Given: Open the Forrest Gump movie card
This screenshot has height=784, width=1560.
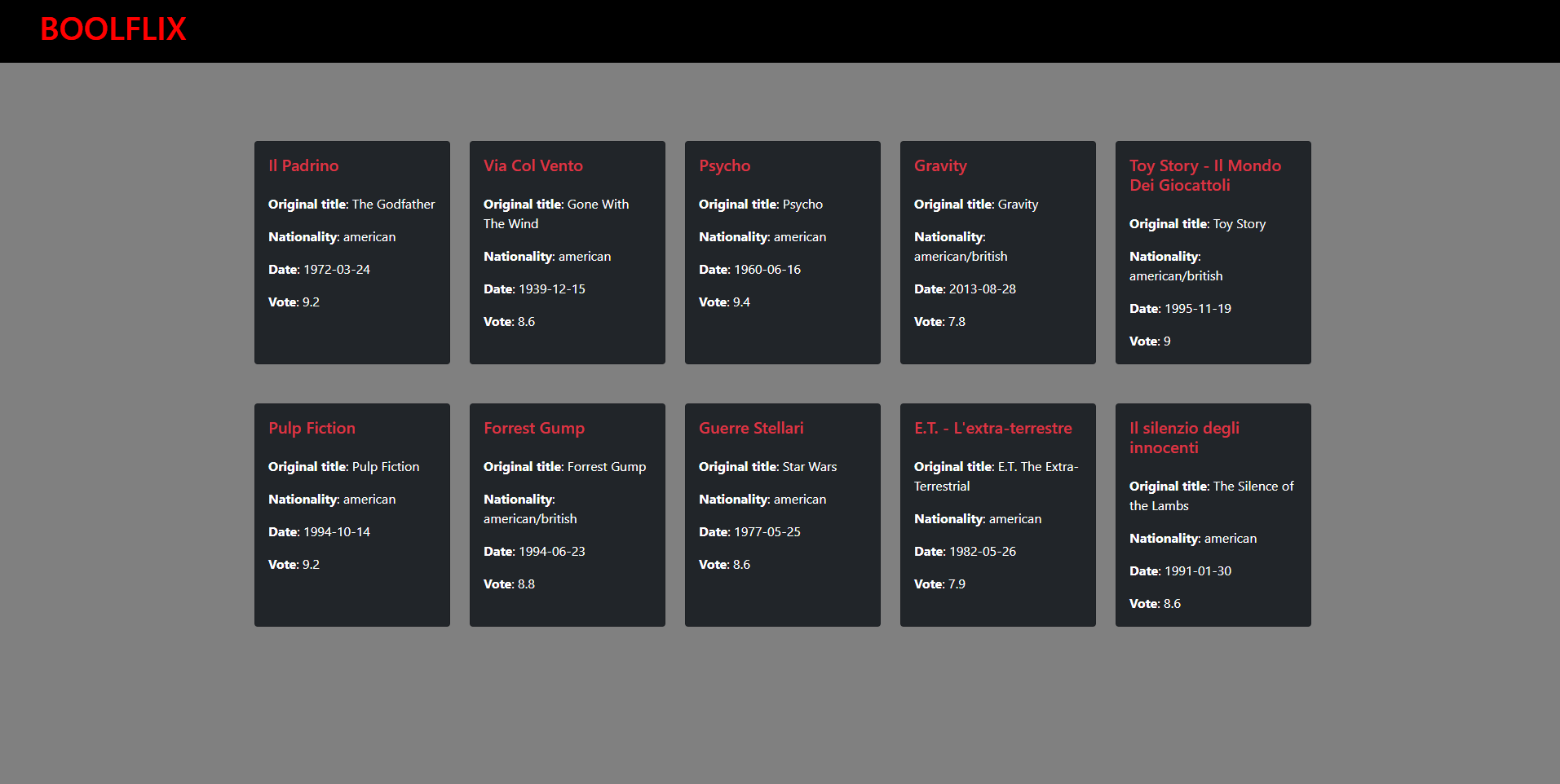Looking at the screenshot, I should tap(567, 515).
